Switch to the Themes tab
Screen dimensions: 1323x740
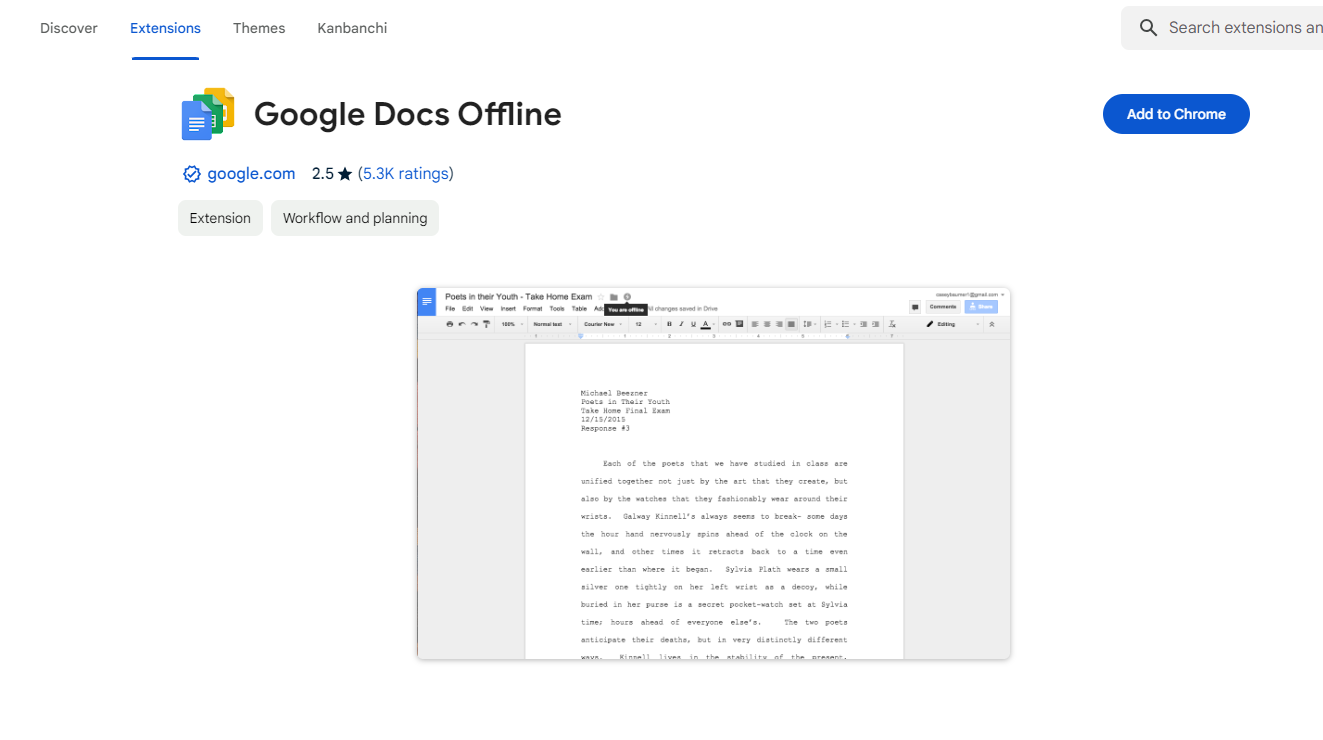point(259,28)
